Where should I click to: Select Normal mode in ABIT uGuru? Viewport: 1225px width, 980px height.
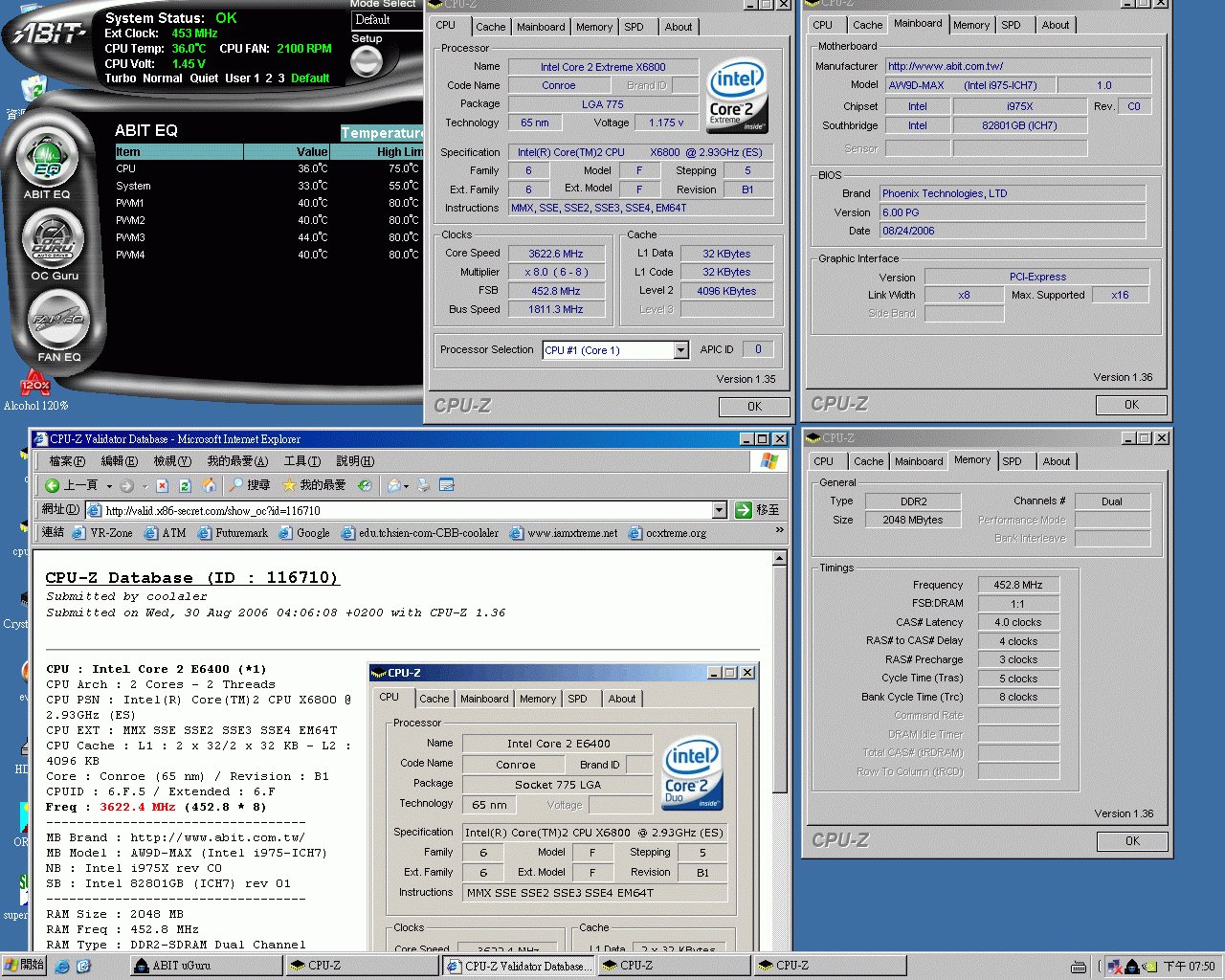pos(162,78)
